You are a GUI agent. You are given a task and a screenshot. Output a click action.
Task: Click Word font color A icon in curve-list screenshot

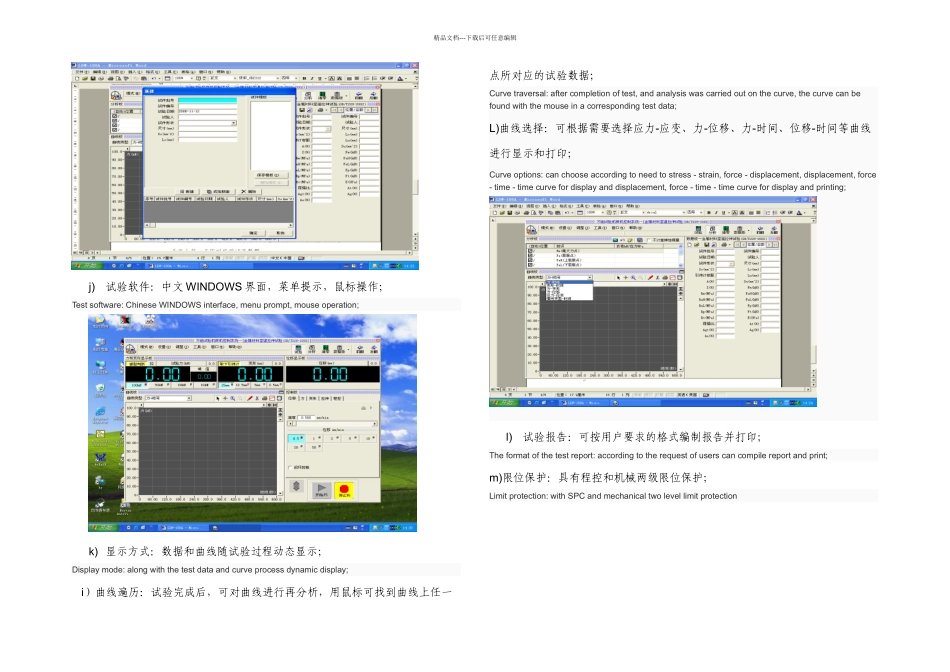coord(799,213)
